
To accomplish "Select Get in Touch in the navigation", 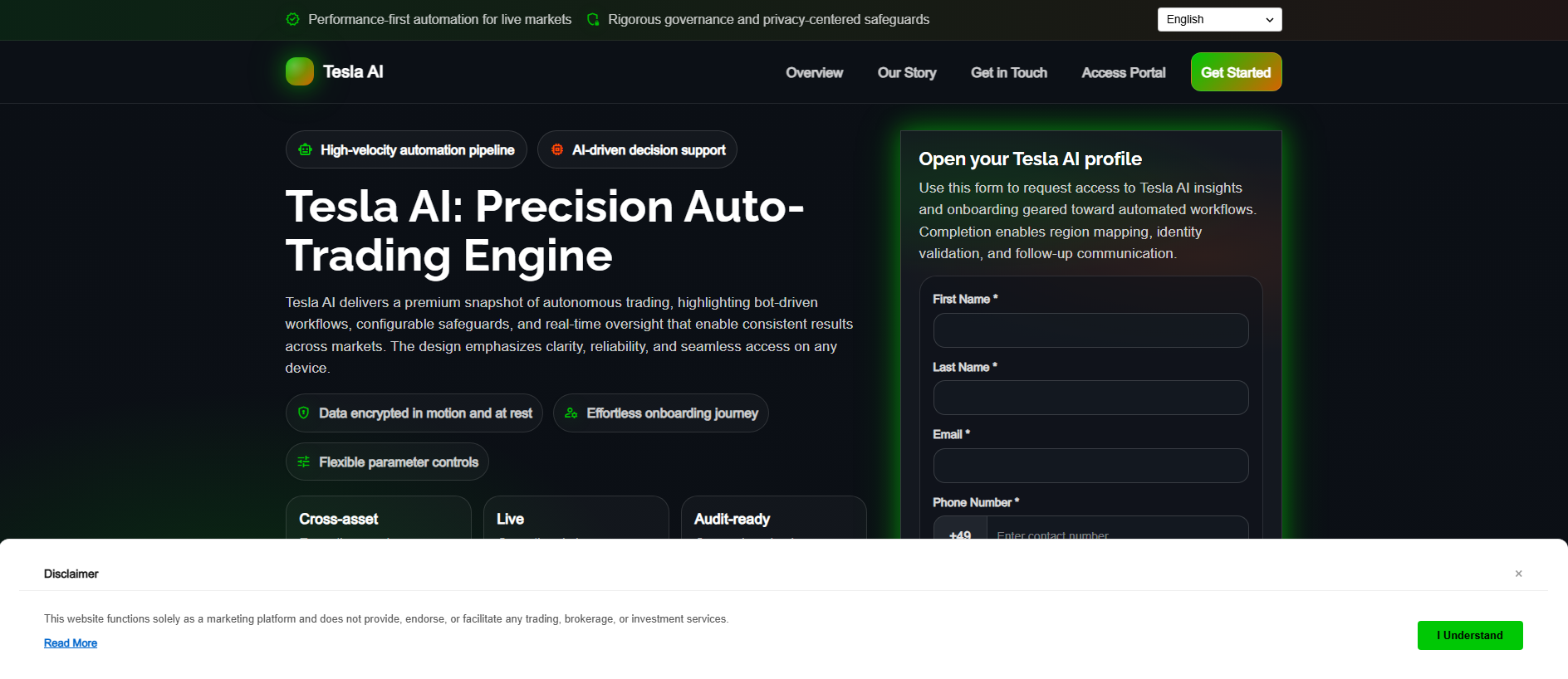I will point(1009,73).
